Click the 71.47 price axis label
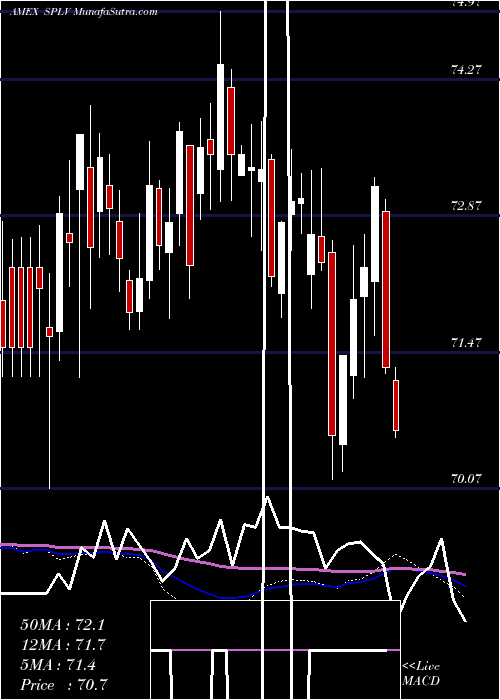The image size is (500, 700). tap(466, 342)
